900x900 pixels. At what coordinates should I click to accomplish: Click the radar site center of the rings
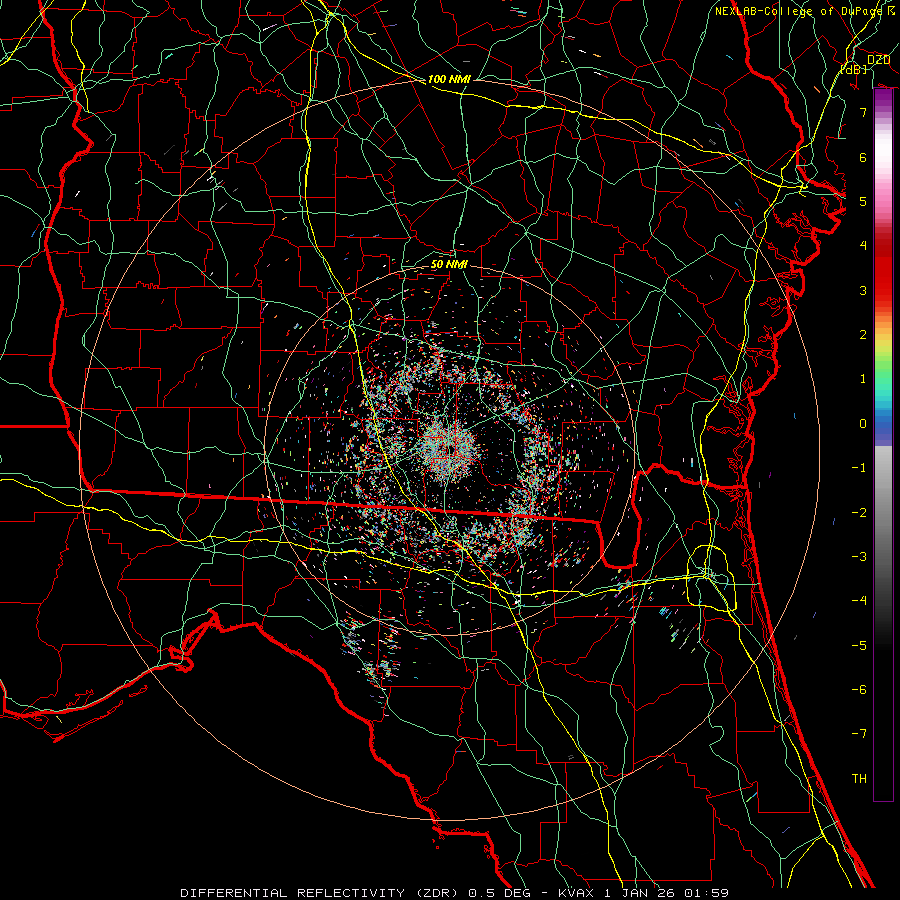pyautogui.click(x=449, y=449)
